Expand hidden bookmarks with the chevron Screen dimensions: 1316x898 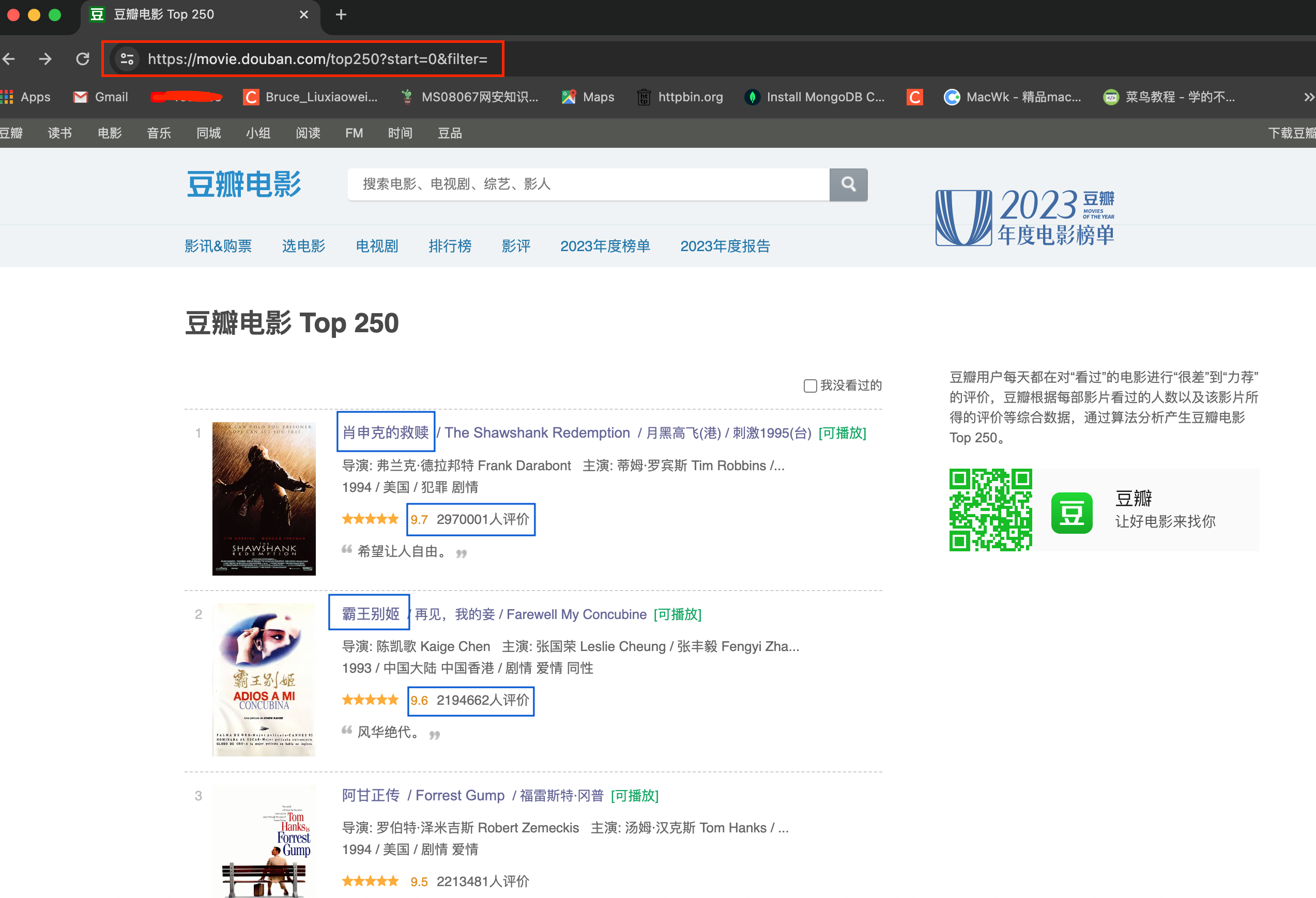[1308, 97]
